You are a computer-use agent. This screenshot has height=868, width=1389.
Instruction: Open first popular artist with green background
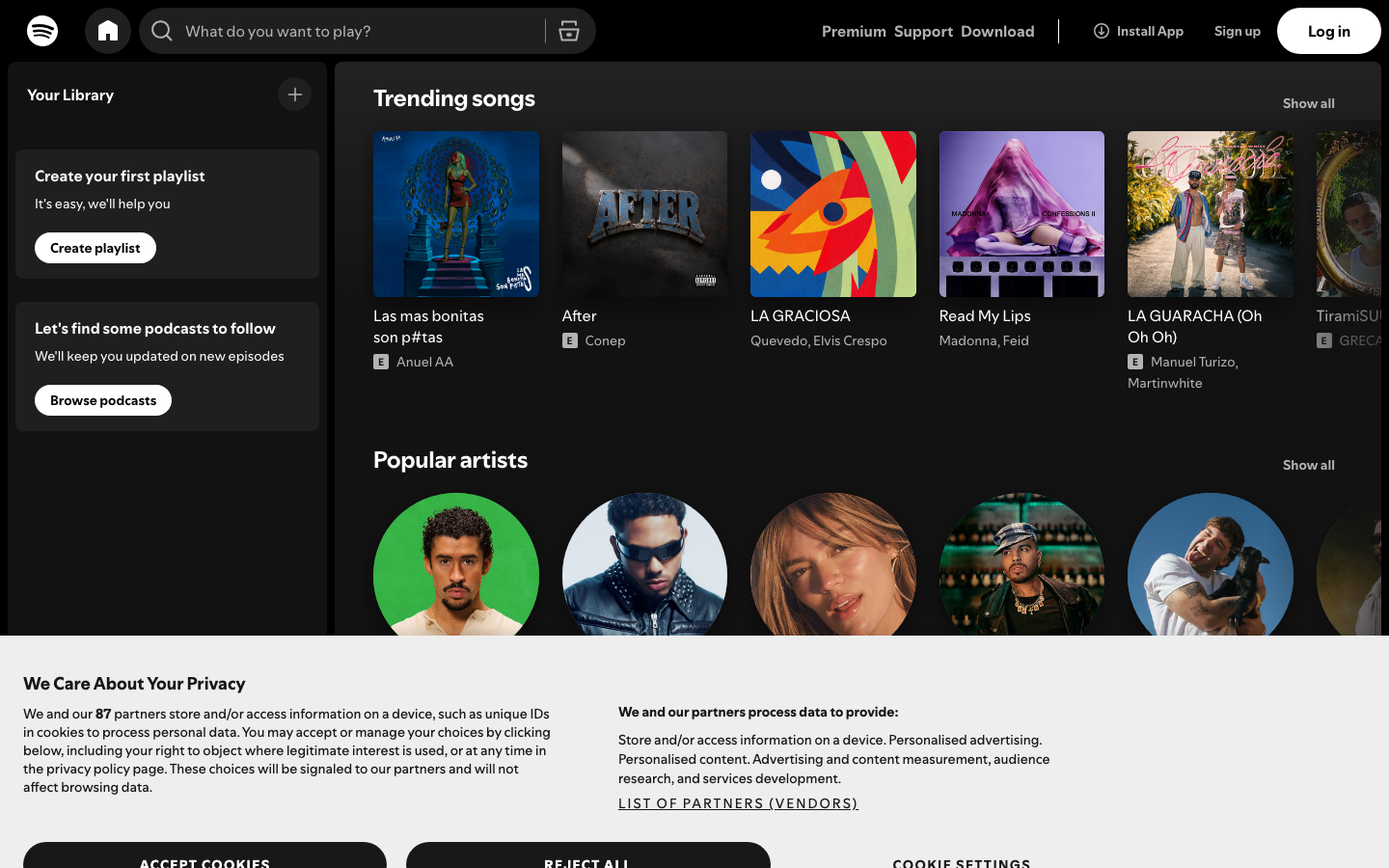click(456, 564)
